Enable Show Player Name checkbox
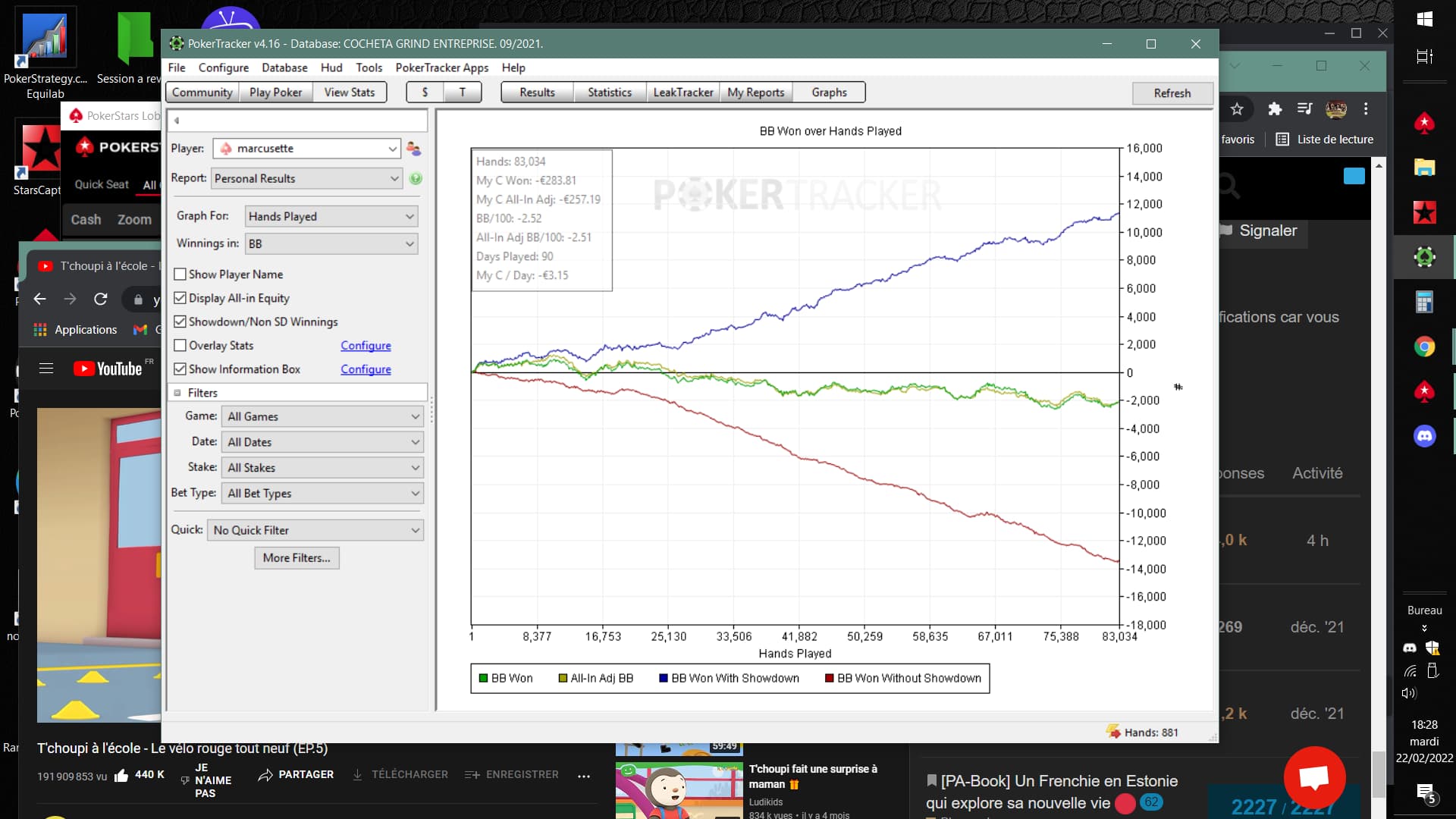 tap(180, 275)
